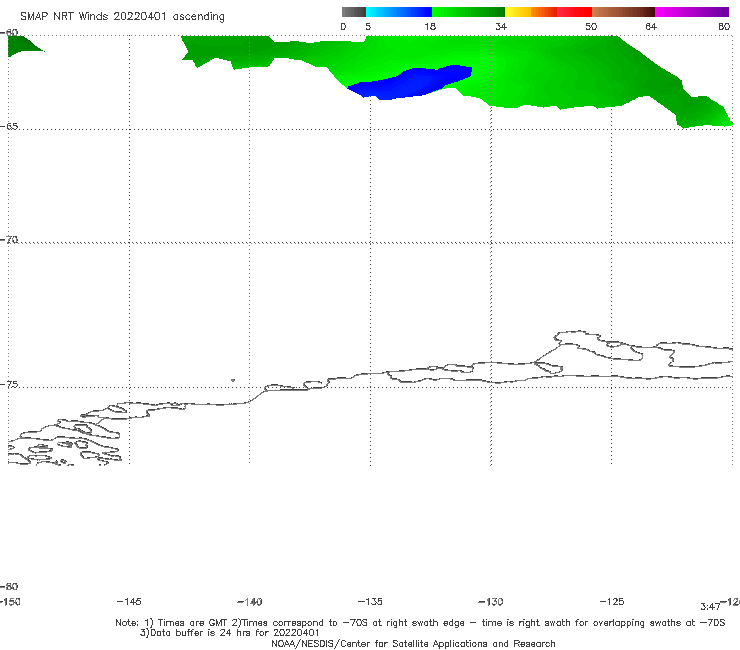
Task: Click the latitude label '-70'
Action: (9, 239)
